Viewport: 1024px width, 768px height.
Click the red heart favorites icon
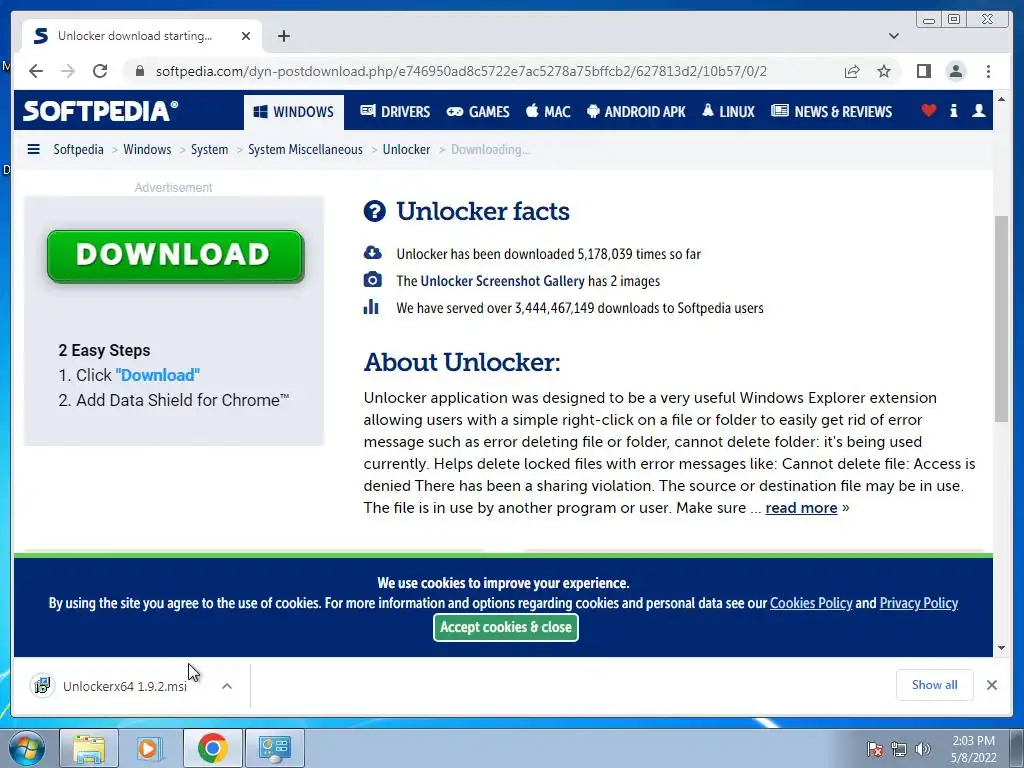(x=928, y=110)
